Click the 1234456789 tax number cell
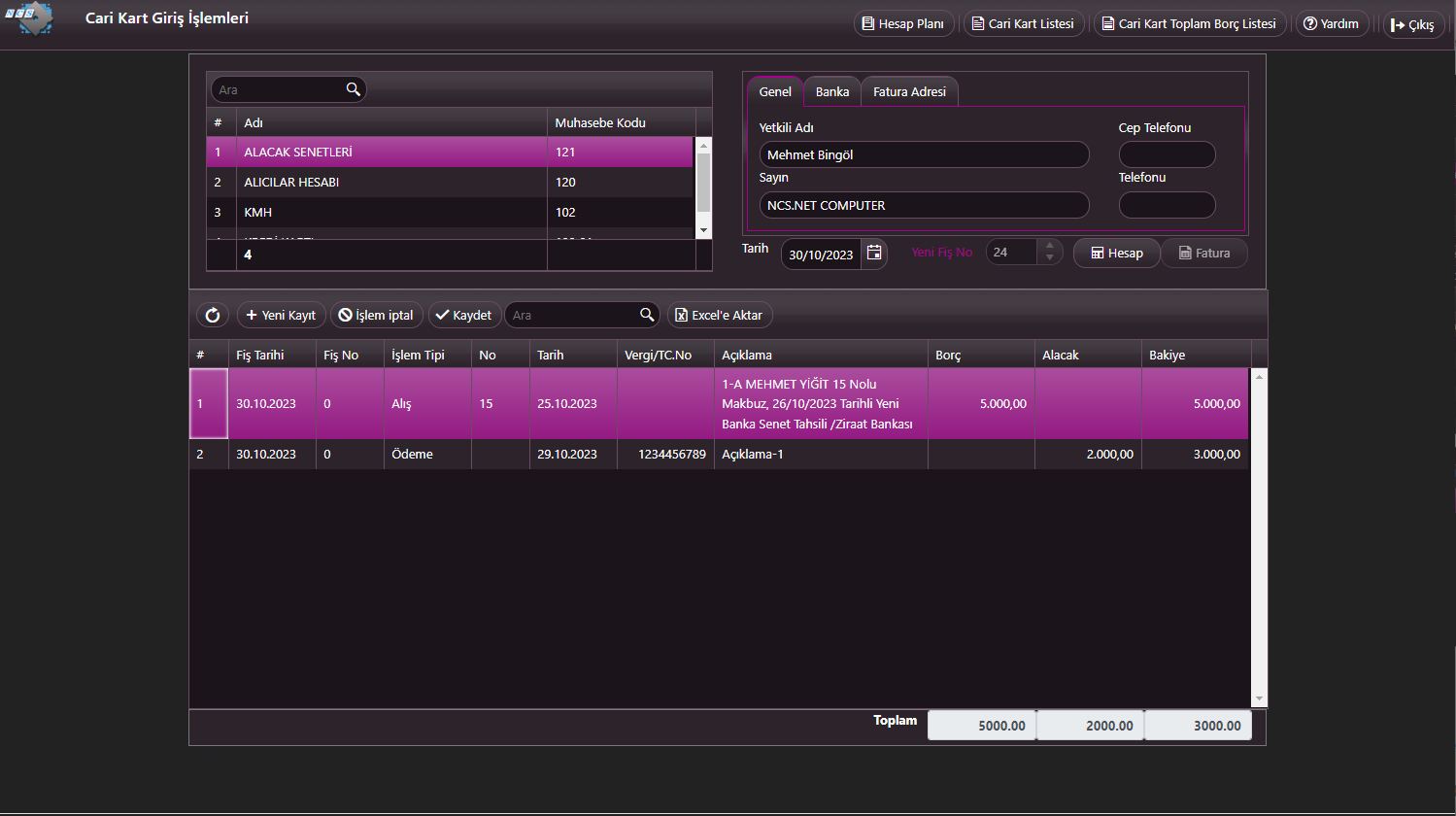The width and height of the screenshot is (1456, 816). click(x=665, y=454)
